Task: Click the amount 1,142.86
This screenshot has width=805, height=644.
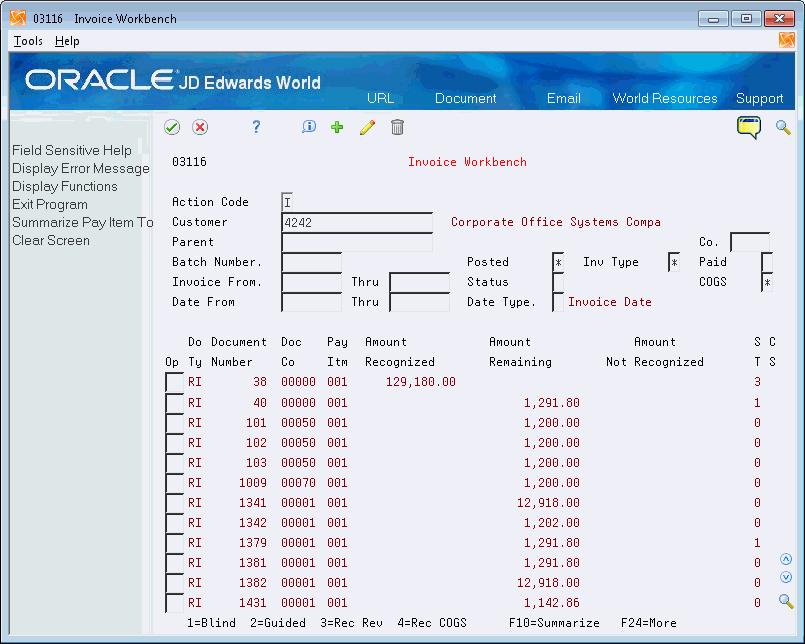Action: point(551,603)
